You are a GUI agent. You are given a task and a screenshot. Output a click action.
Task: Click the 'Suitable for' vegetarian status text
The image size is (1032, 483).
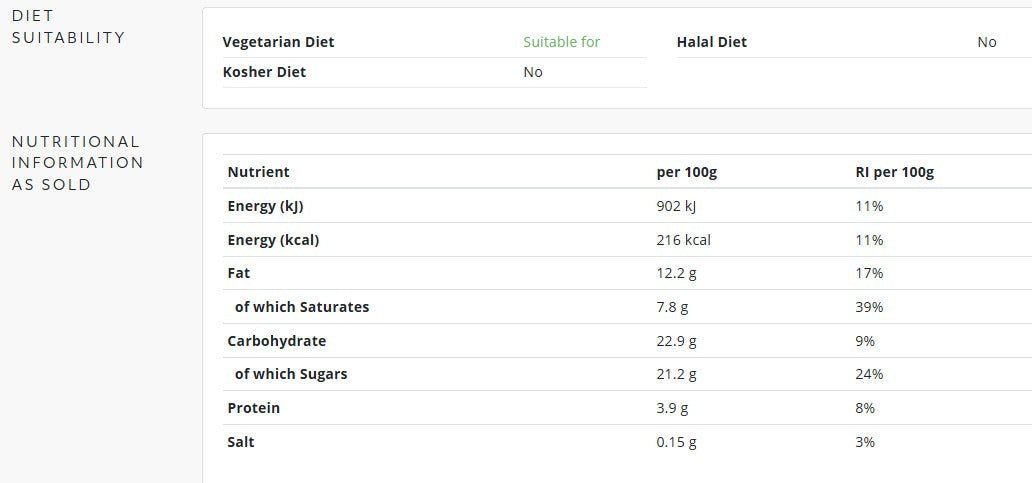coord(561,42)
